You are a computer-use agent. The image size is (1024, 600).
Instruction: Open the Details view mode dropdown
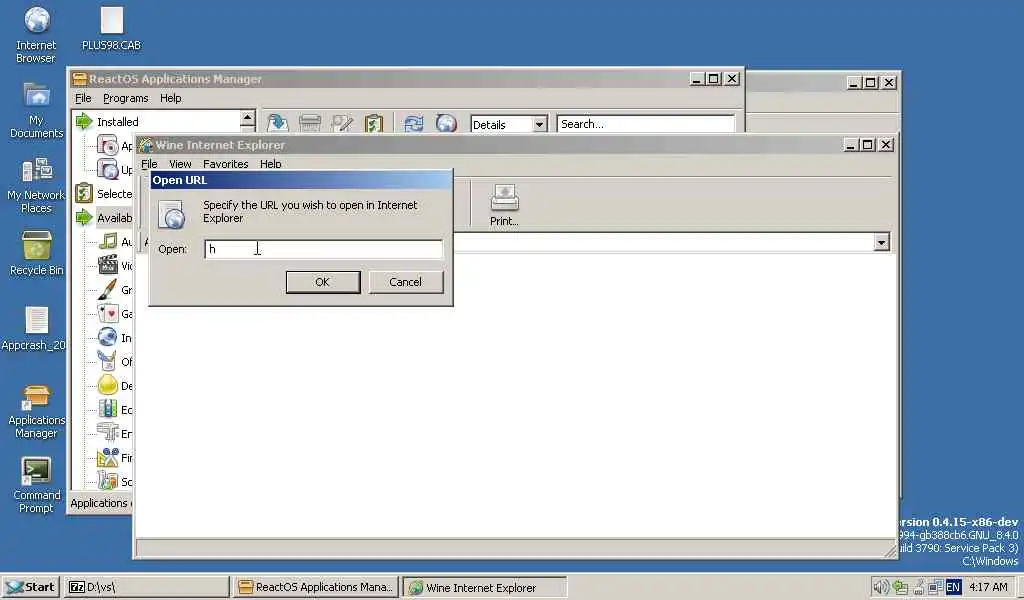click(x=539, y=124)
